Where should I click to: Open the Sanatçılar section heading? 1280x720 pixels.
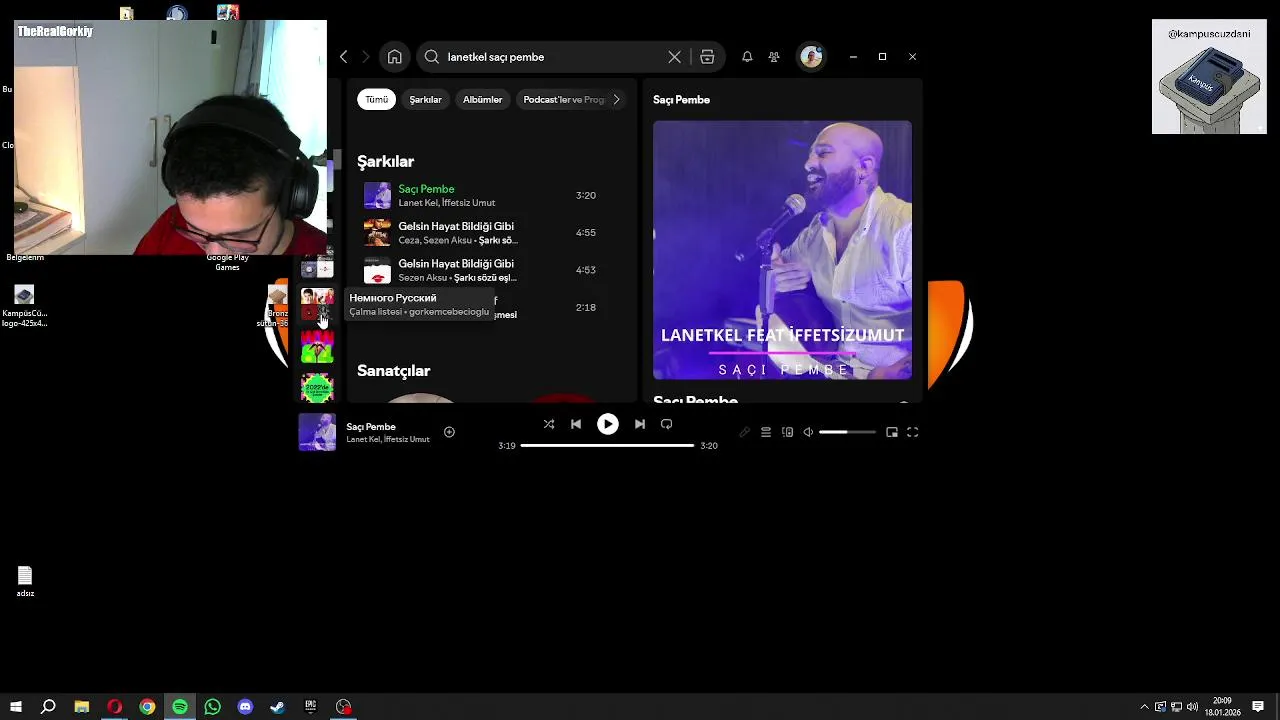tap(393, 371)
